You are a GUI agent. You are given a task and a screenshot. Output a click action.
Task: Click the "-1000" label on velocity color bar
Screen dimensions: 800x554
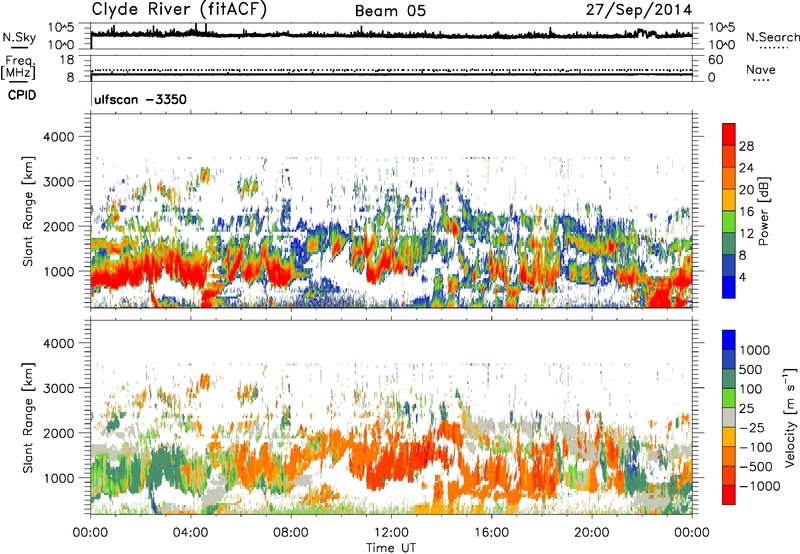760,486
